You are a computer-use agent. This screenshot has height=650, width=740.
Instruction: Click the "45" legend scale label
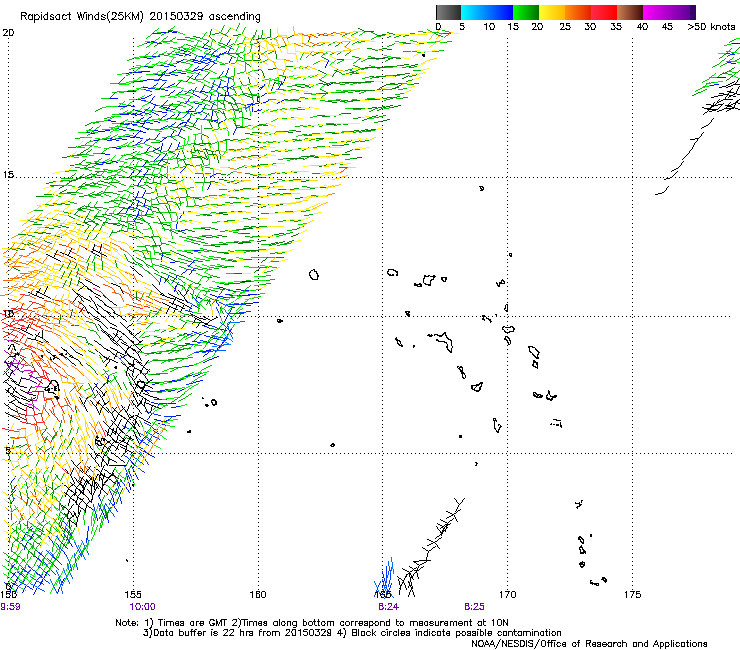pyautogui.click(x=667, y=26)
